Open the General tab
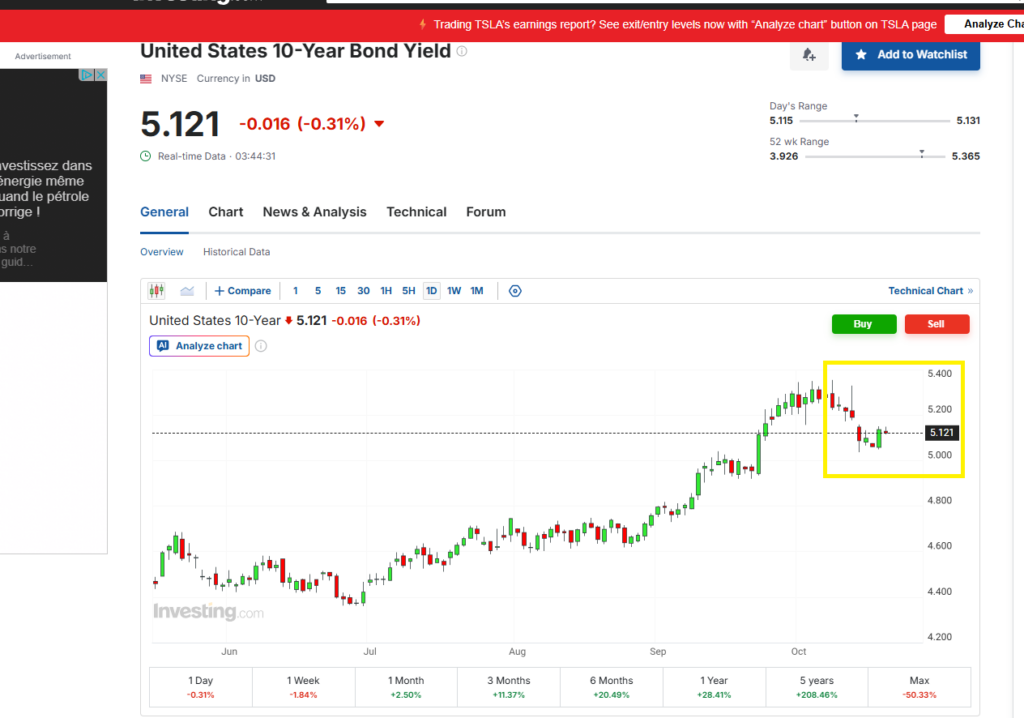 tap(165, 212)
